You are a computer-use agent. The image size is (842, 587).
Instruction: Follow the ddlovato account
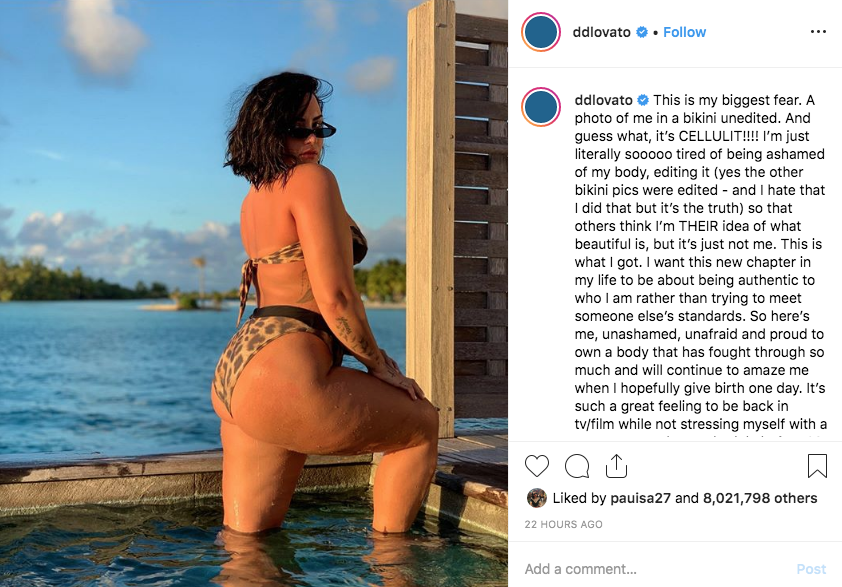point(684,32)
